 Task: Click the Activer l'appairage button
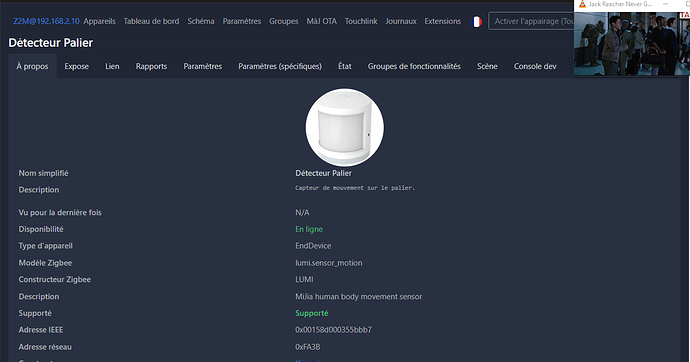click(531, 21)
